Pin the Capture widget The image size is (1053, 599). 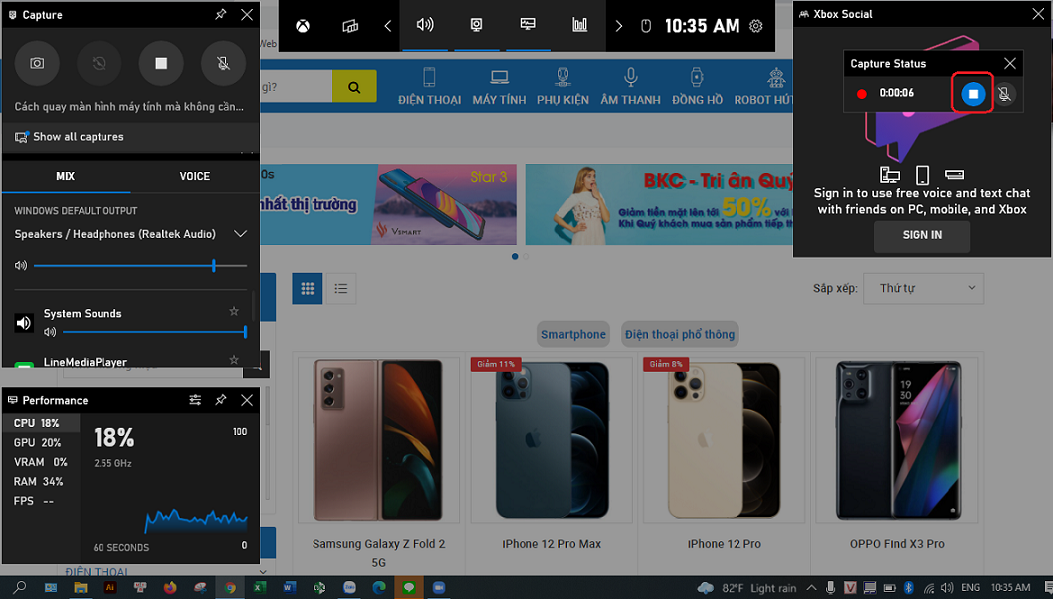tap(221, 14)
